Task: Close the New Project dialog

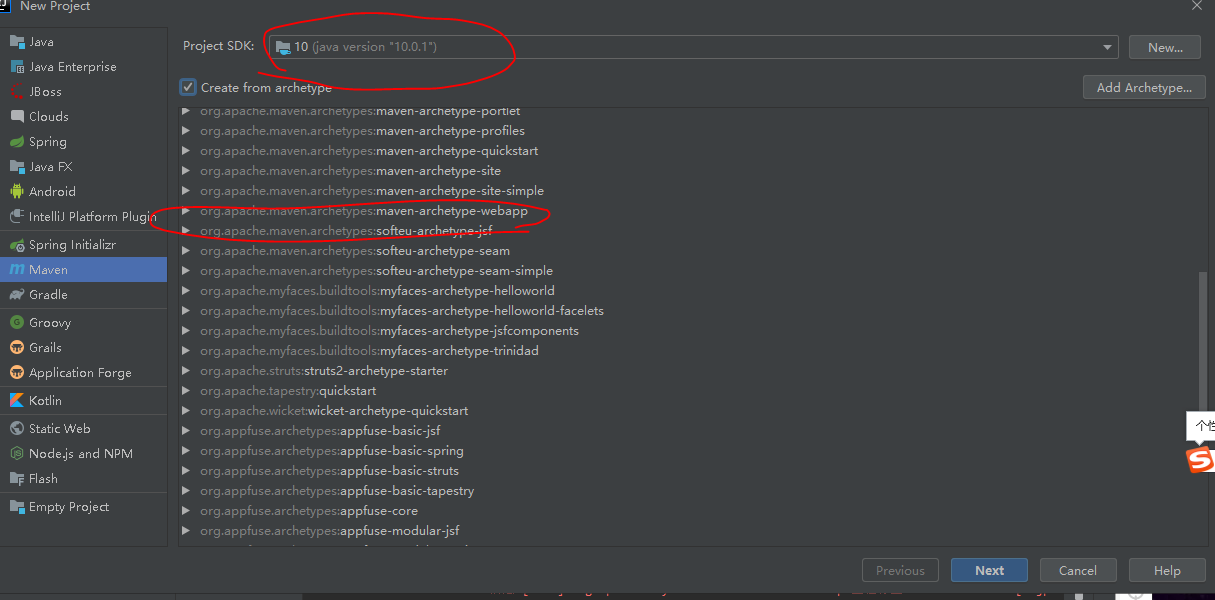Action: click(x=1196, y=6)
